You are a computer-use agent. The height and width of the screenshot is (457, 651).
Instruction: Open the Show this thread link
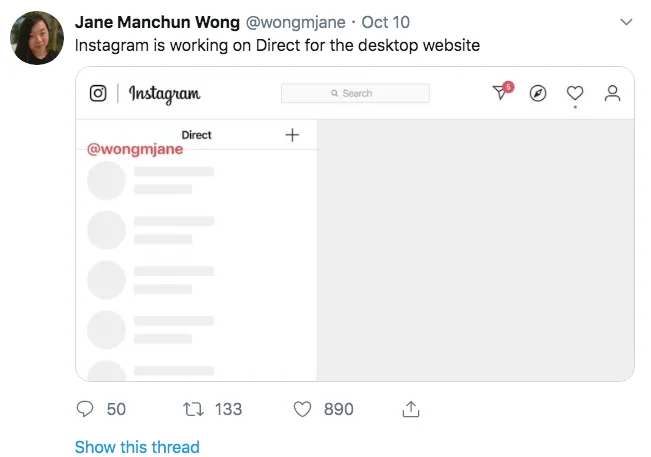point(137,447)
